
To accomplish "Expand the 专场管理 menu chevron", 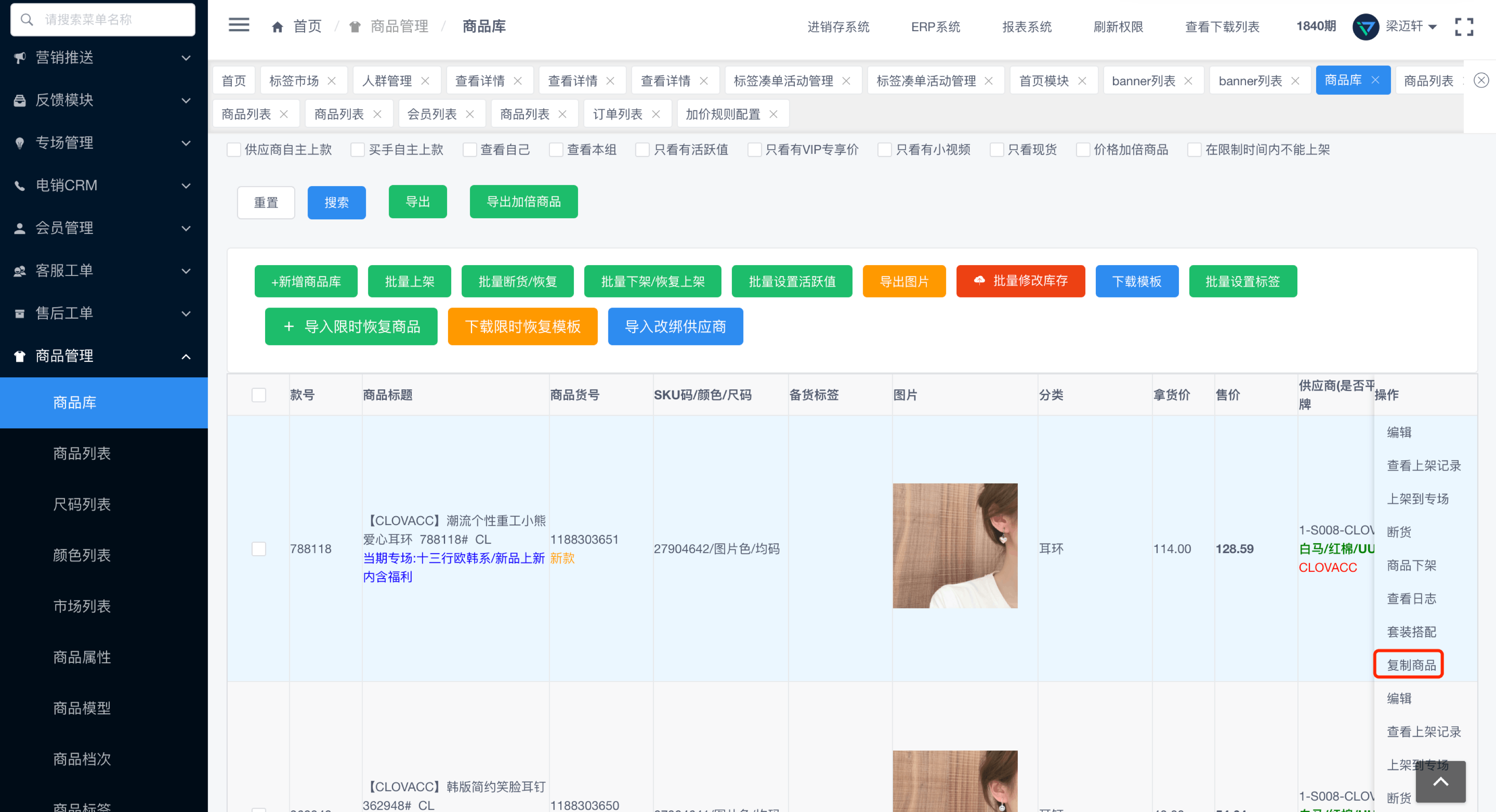I will pyautogui.click(x=186, y=143).
